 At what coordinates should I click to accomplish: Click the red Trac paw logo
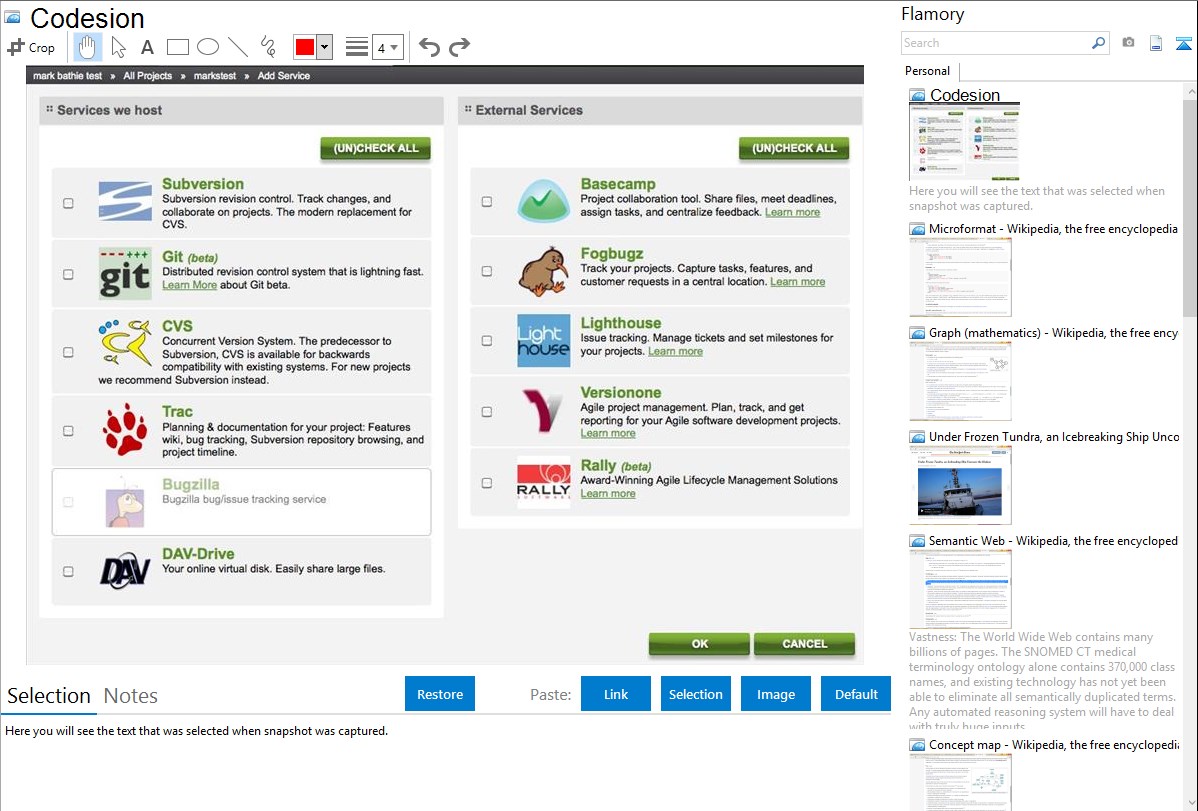(x=125, y=430)
